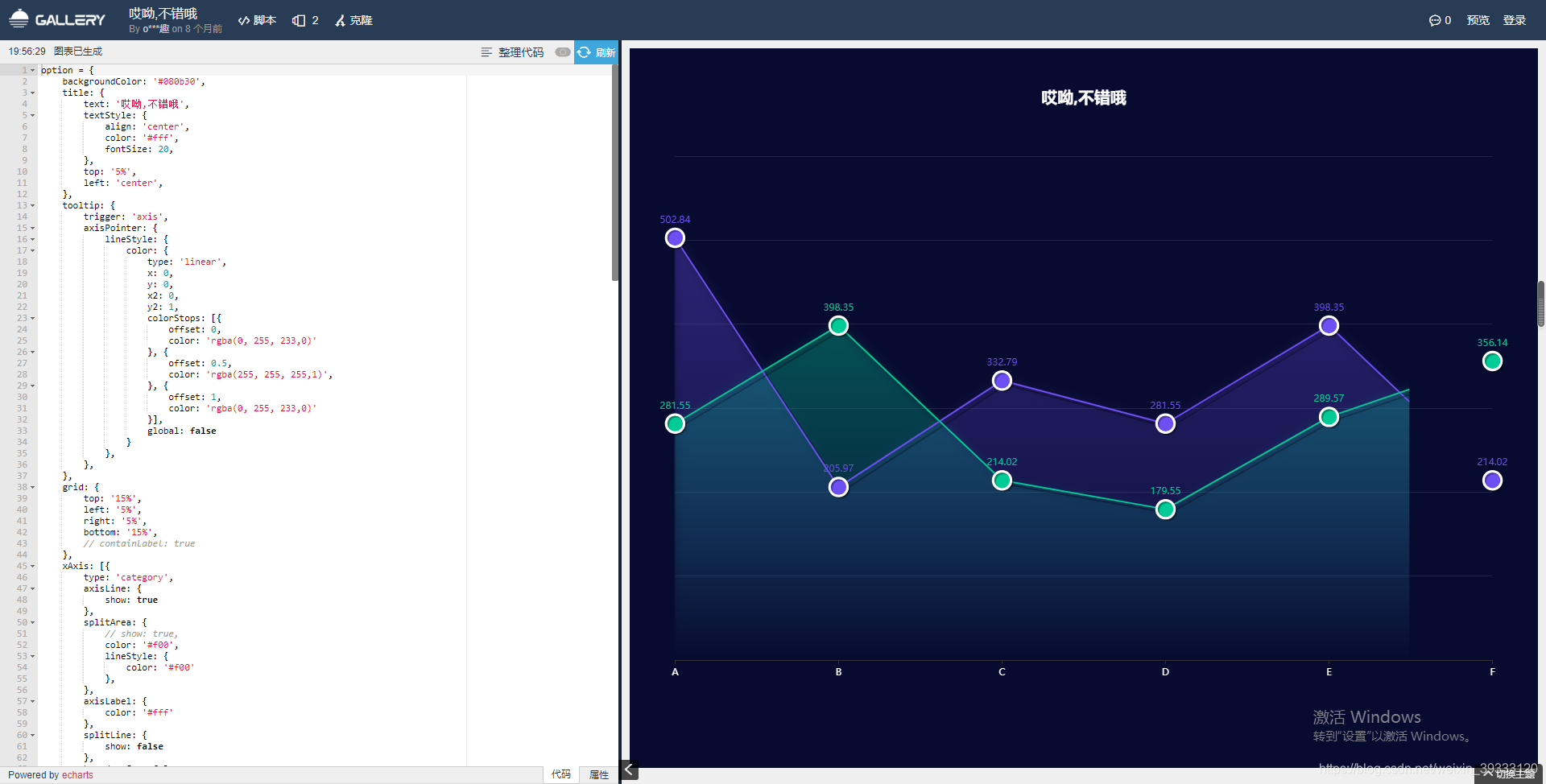Click the x-axis label D
Screen dimensions: 1546x784
(x=1165, y=672)
